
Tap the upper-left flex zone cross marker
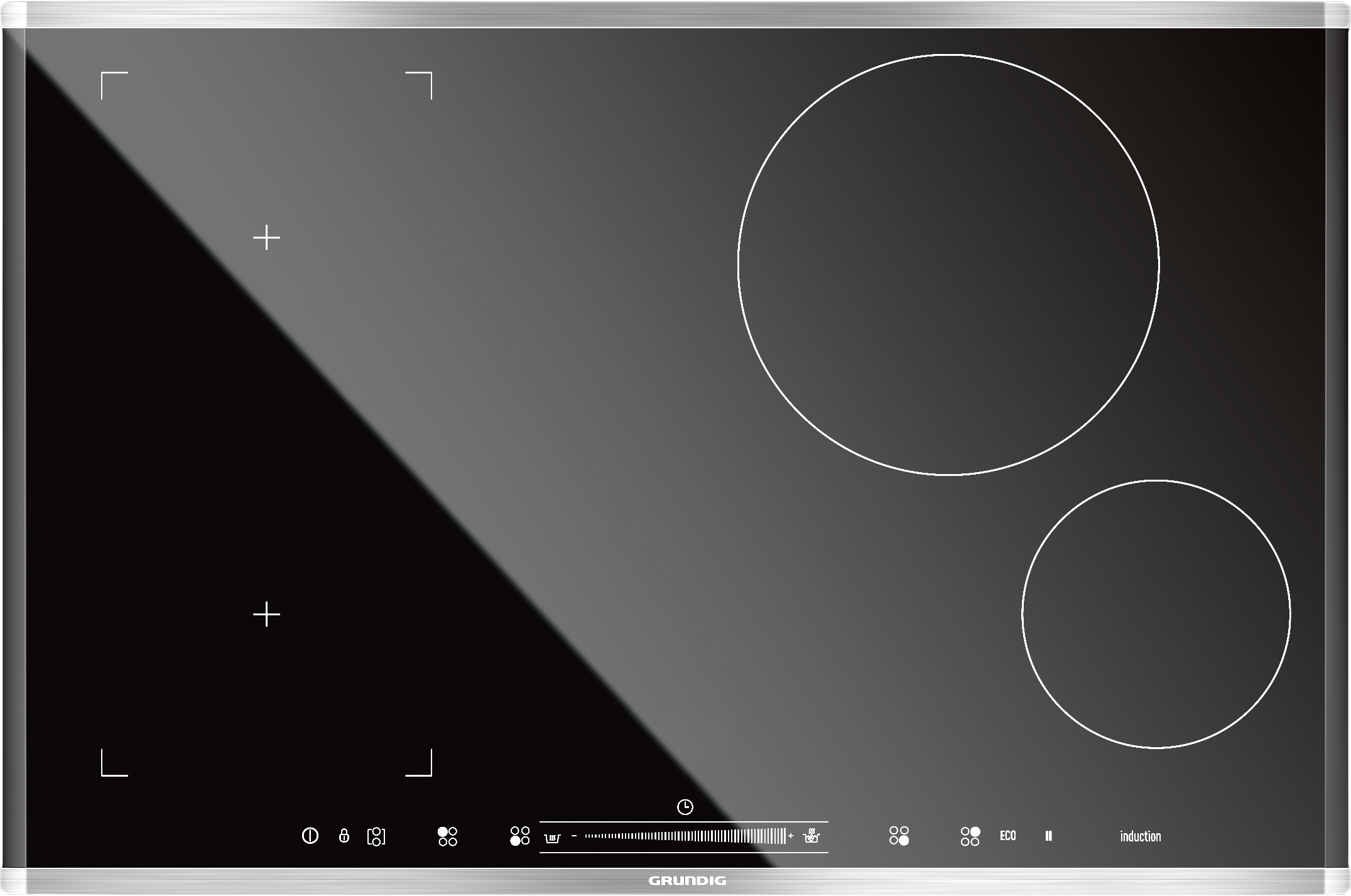tap(267, 237)
